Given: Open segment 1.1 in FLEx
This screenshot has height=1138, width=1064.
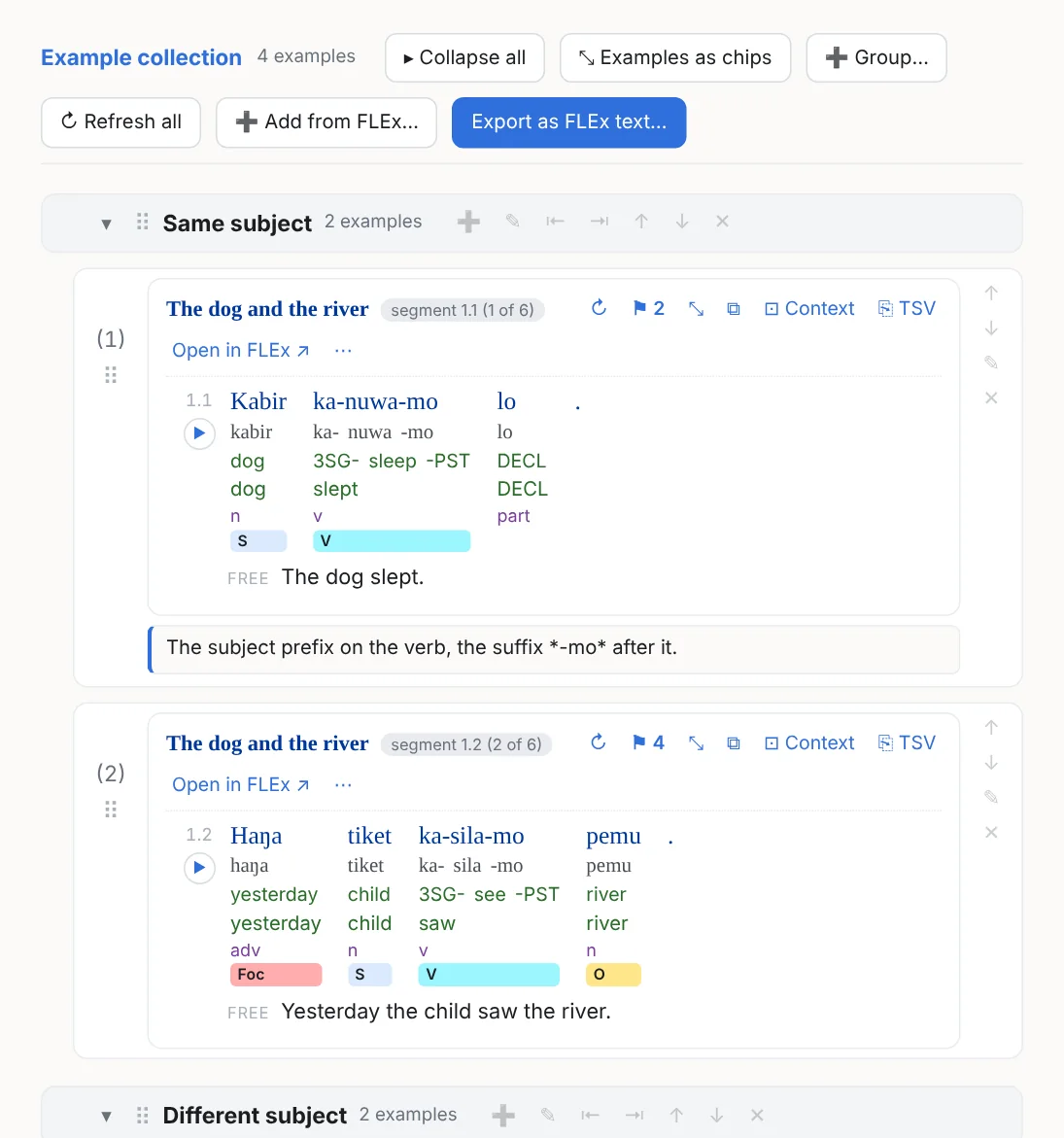Looking at the screenshot, I should pos(240,351).
